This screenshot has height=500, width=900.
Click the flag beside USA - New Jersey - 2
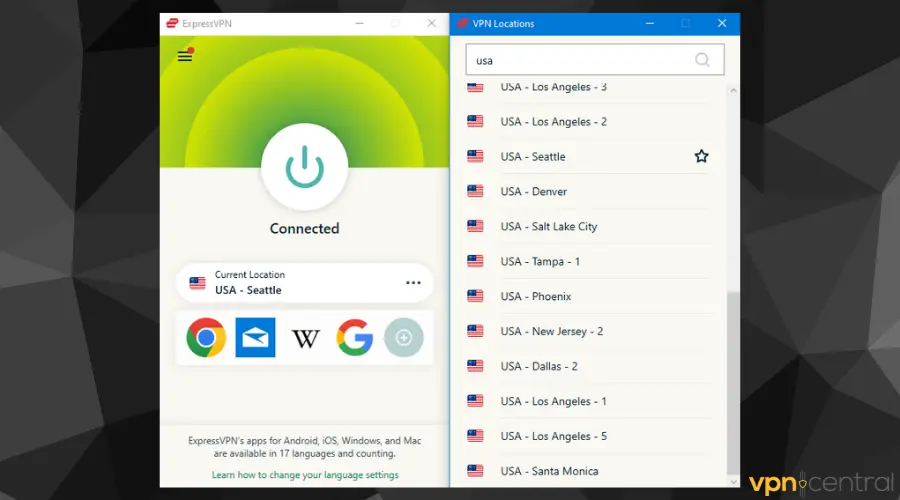tap(475, 331)
